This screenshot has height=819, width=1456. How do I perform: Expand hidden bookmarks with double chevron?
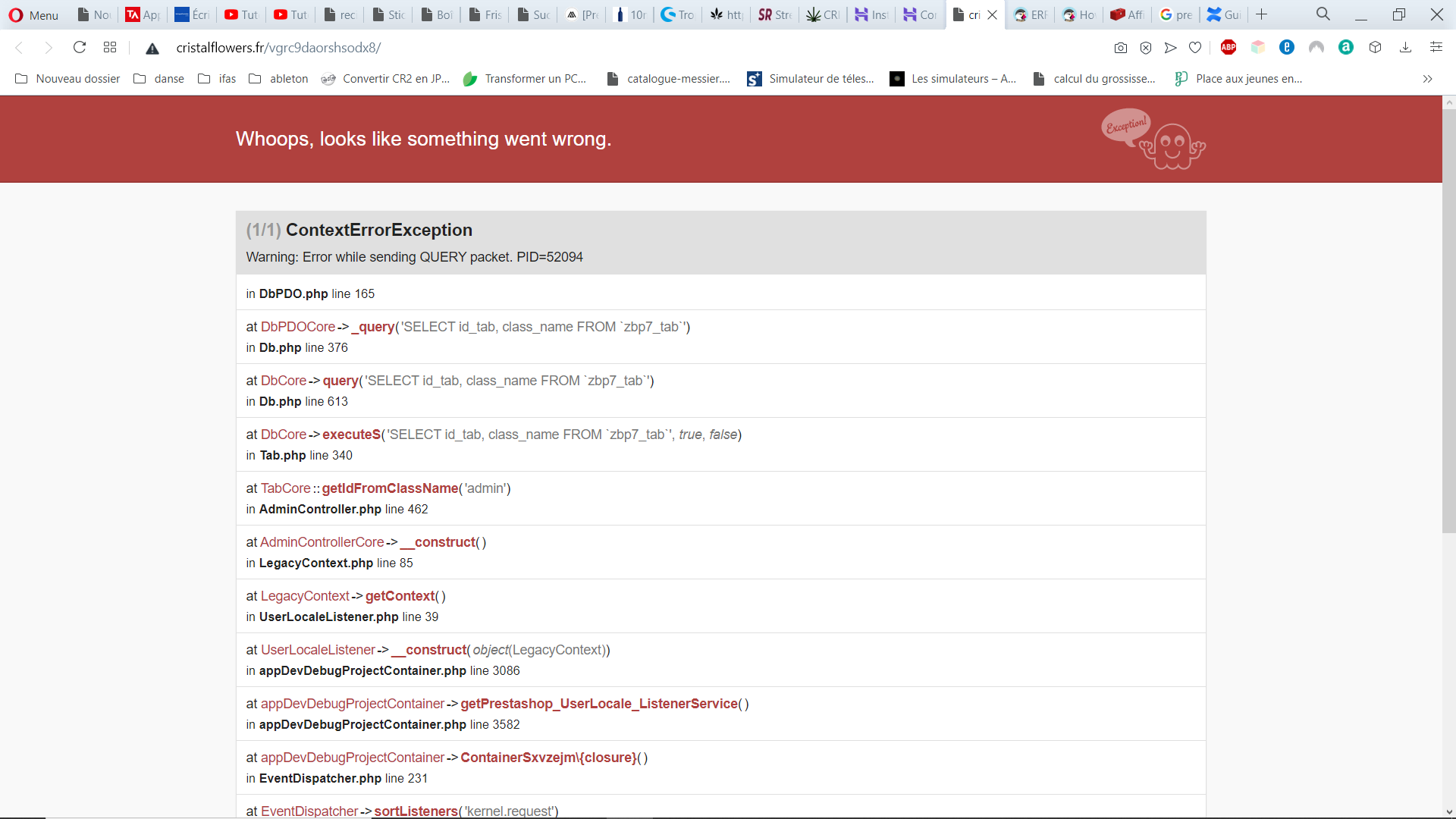coord(1427,79)
